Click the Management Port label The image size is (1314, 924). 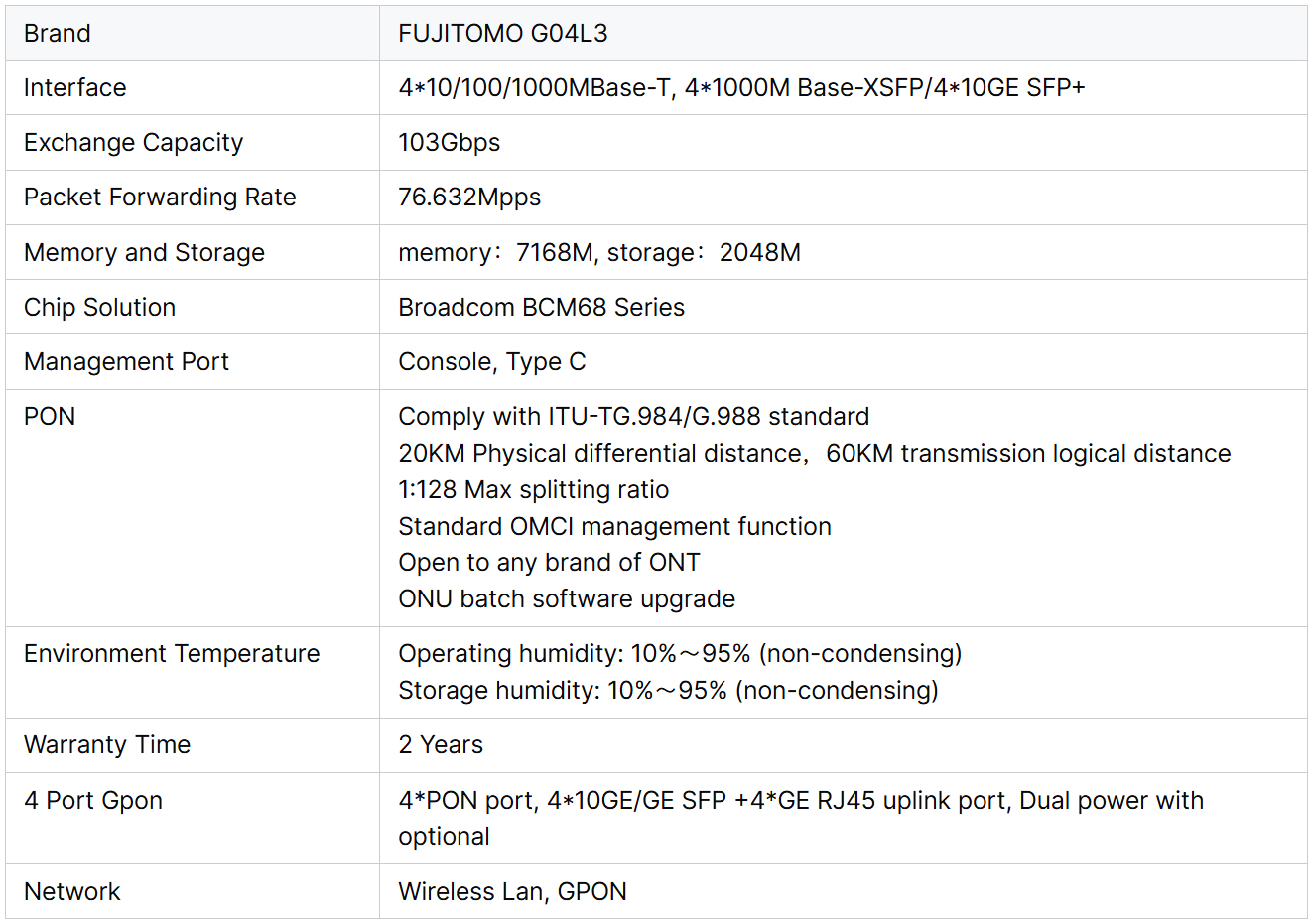(x=126, y=362)
